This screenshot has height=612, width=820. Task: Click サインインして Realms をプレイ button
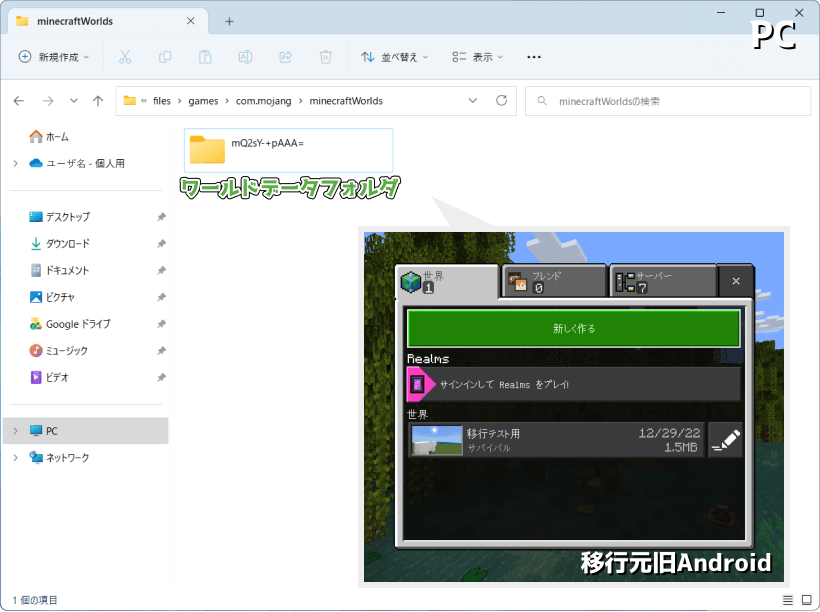(574, 384)
